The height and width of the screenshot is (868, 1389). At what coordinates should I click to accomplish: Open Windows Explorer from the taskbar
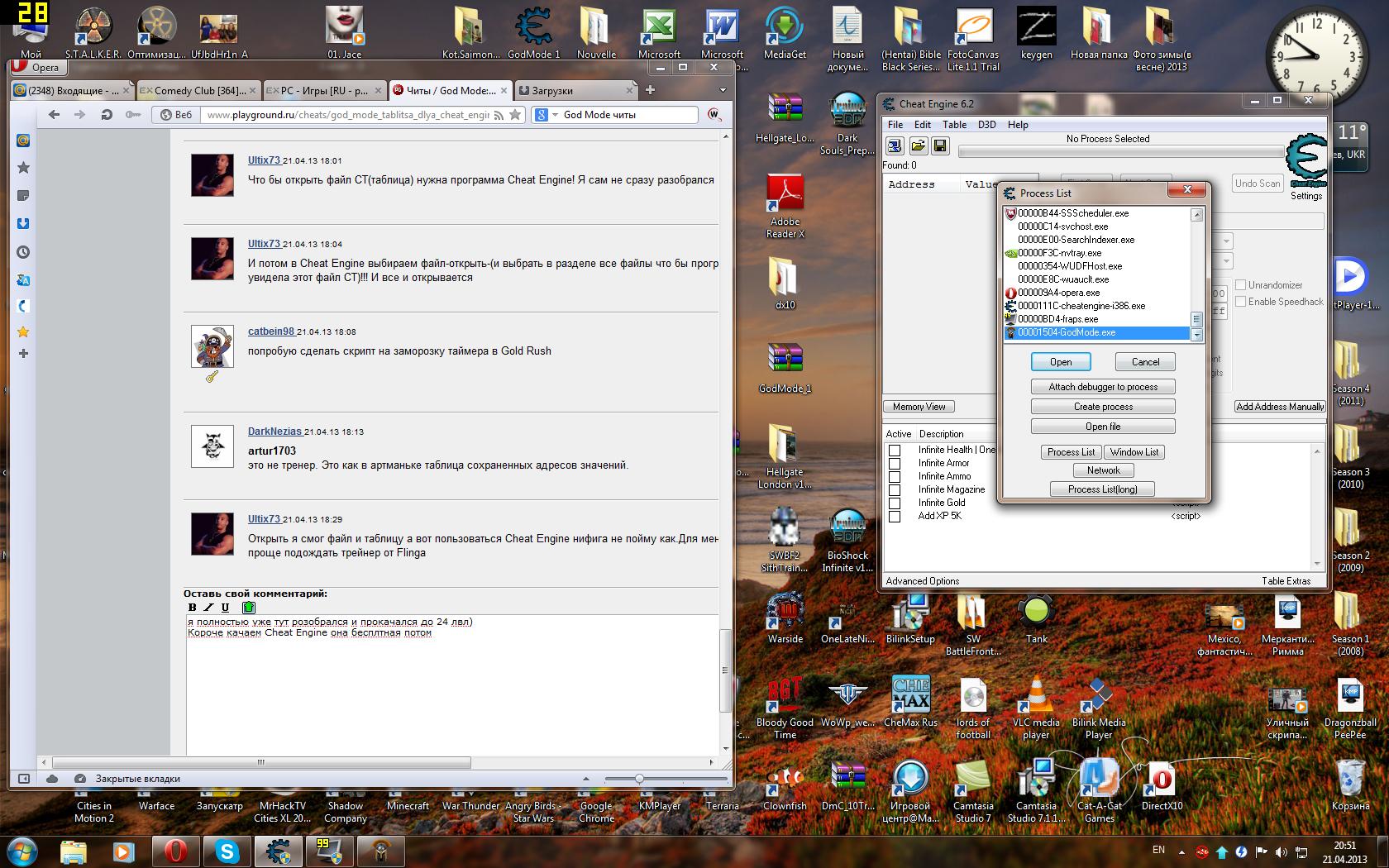coord(74,851)
